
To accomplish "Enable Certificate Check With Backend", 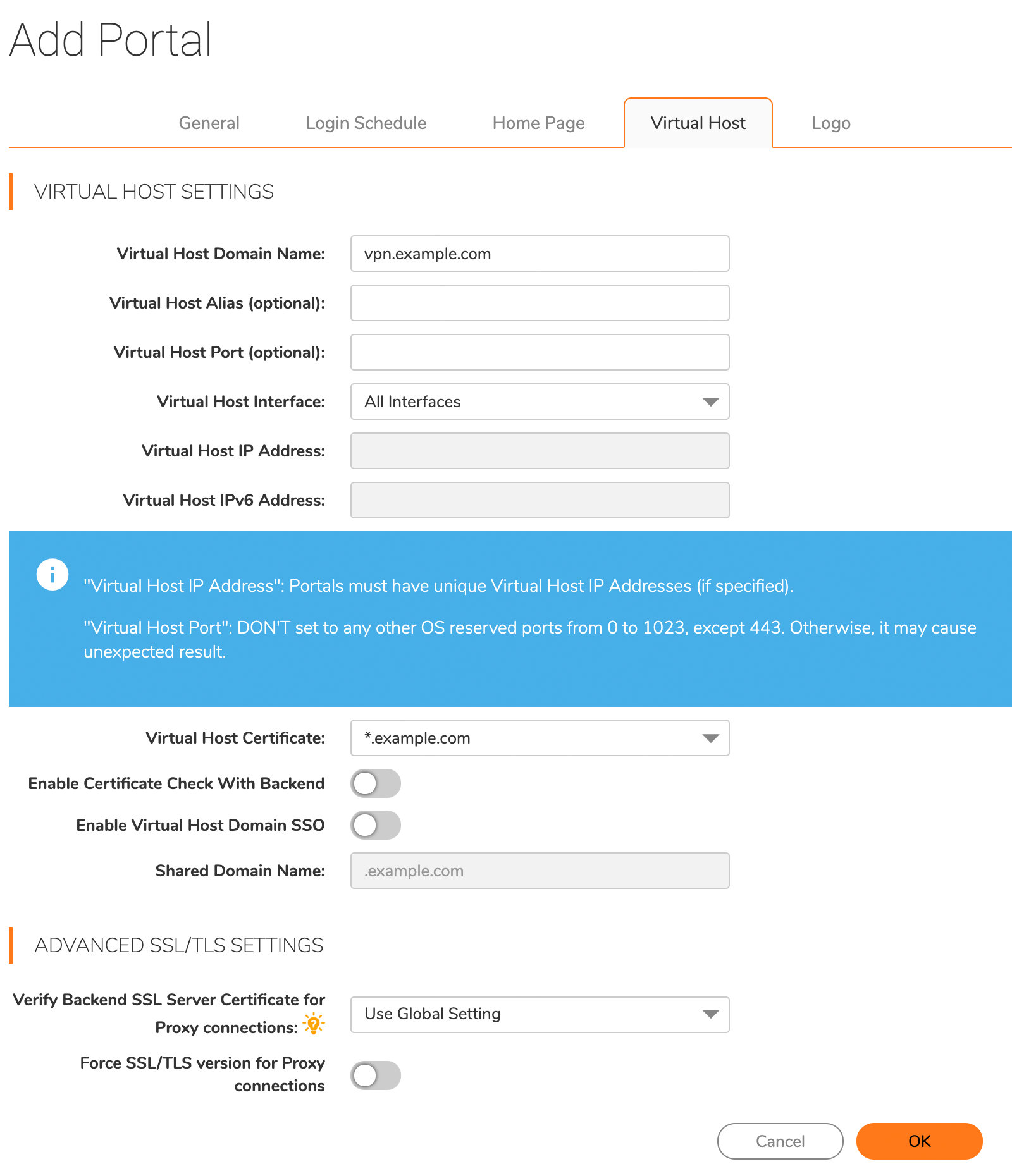I will tap(376, 783).
